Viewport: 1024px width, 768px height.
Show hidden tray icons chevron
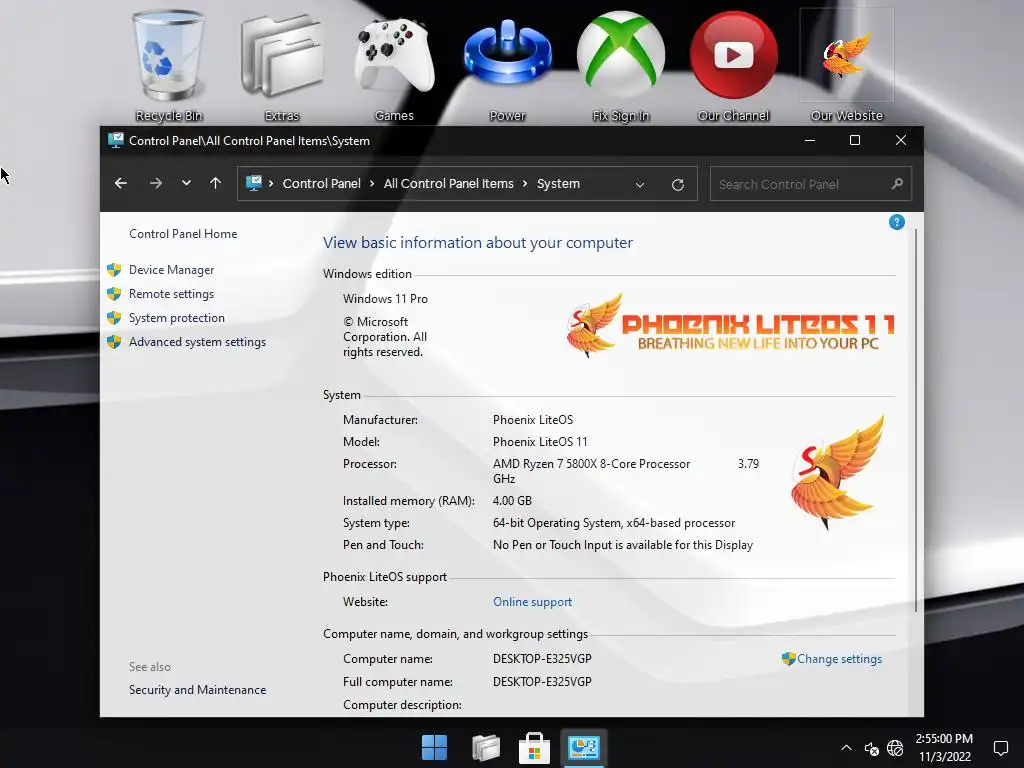[x=846, y=748]
